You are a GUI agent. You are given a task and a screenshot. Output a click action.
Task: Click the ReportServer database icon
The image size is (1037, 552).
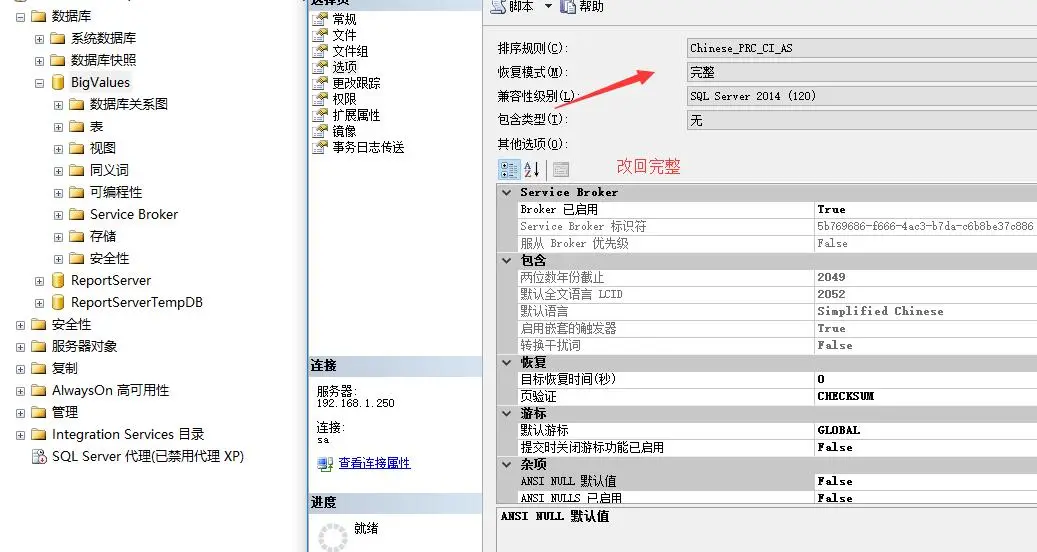pos(58,280)
